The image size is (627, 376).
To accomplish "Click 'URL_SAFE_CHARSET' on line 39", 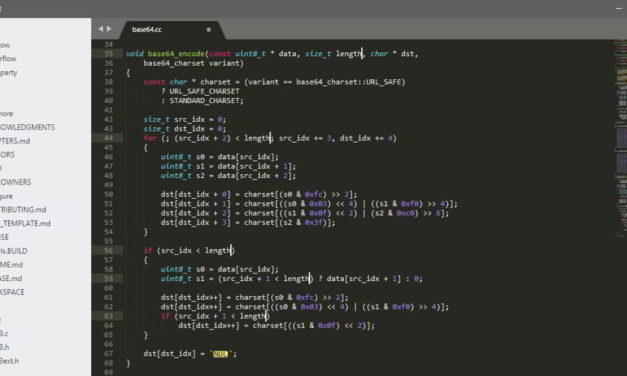I will click(204, 91).
